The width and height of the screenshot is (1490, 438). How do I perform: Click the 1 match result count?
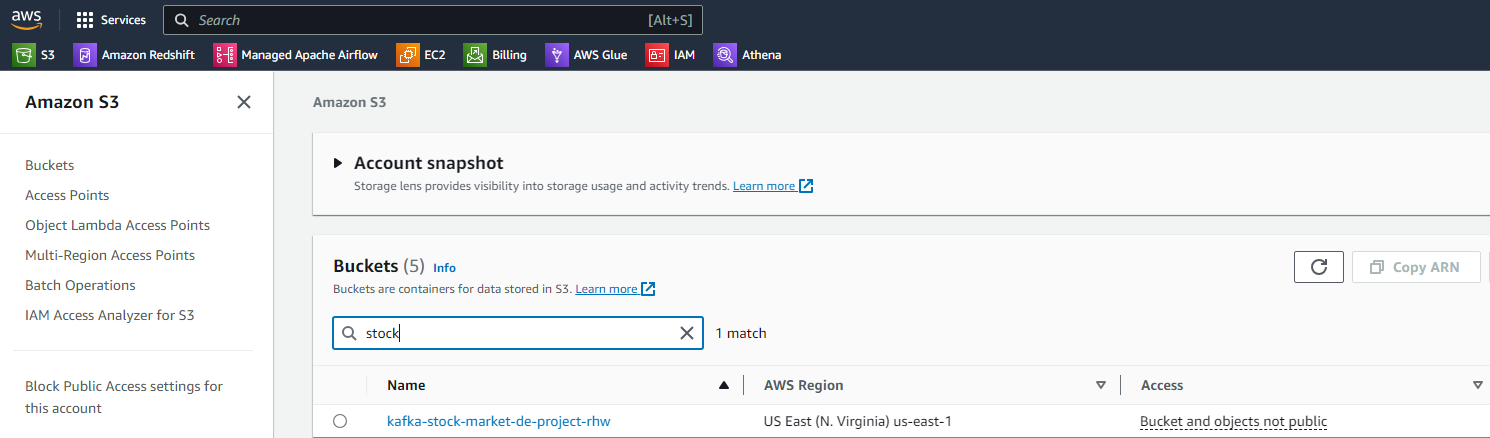(x=741, y=333)
